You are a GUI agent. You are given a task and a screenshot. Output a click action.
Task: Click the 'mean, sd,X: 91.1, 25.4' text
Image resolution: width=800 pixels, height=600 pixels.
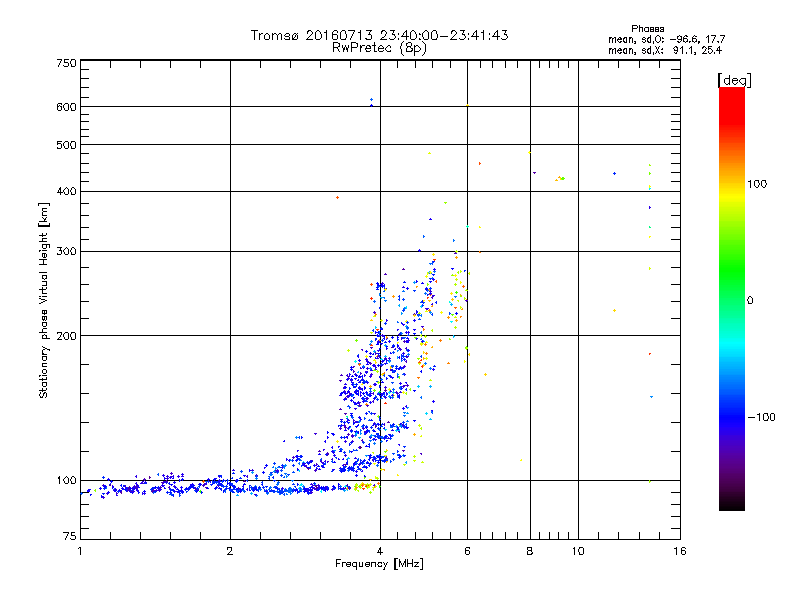point(665,50)
